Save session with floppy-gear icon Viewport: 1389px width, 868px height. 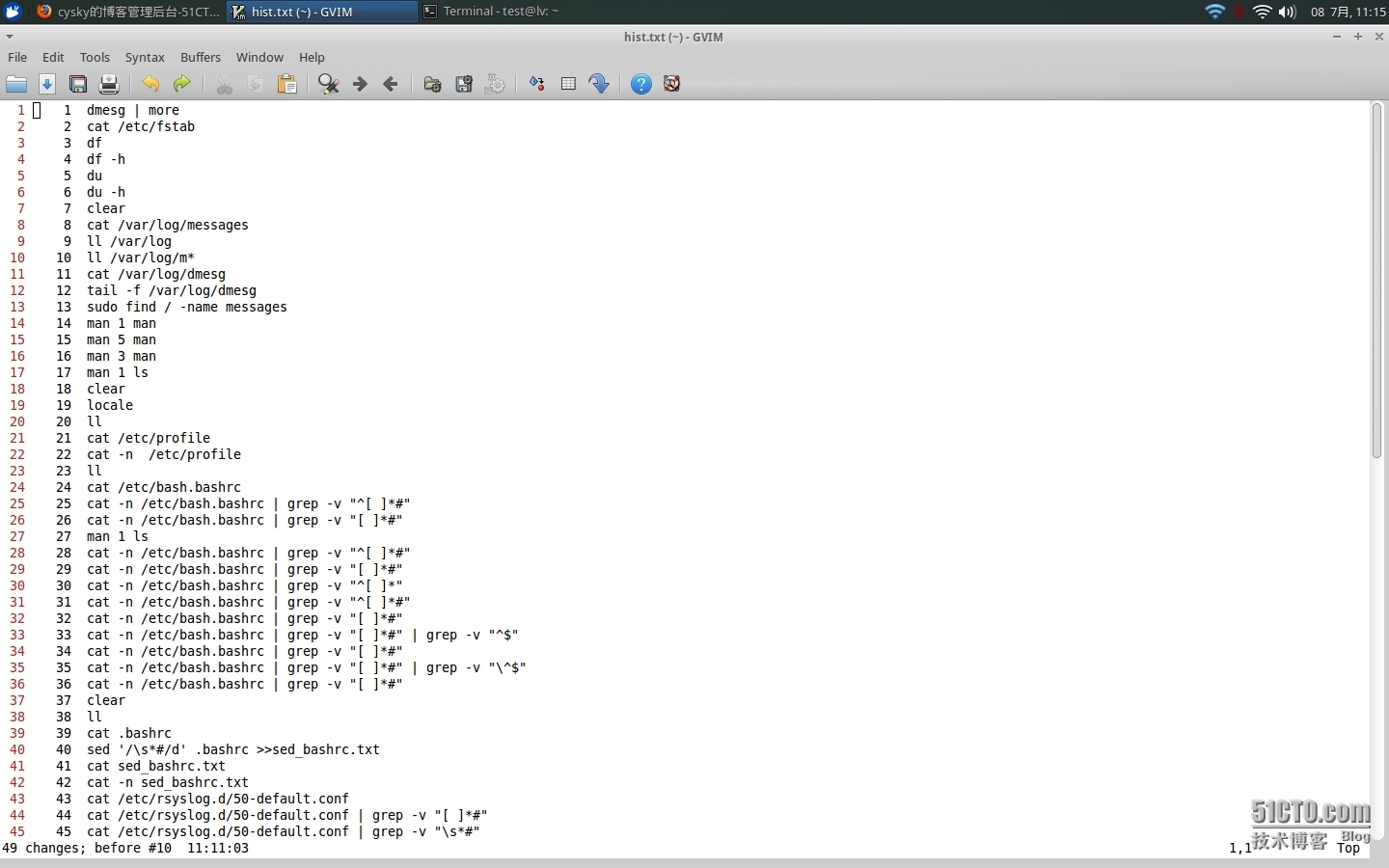click(464, 84)
